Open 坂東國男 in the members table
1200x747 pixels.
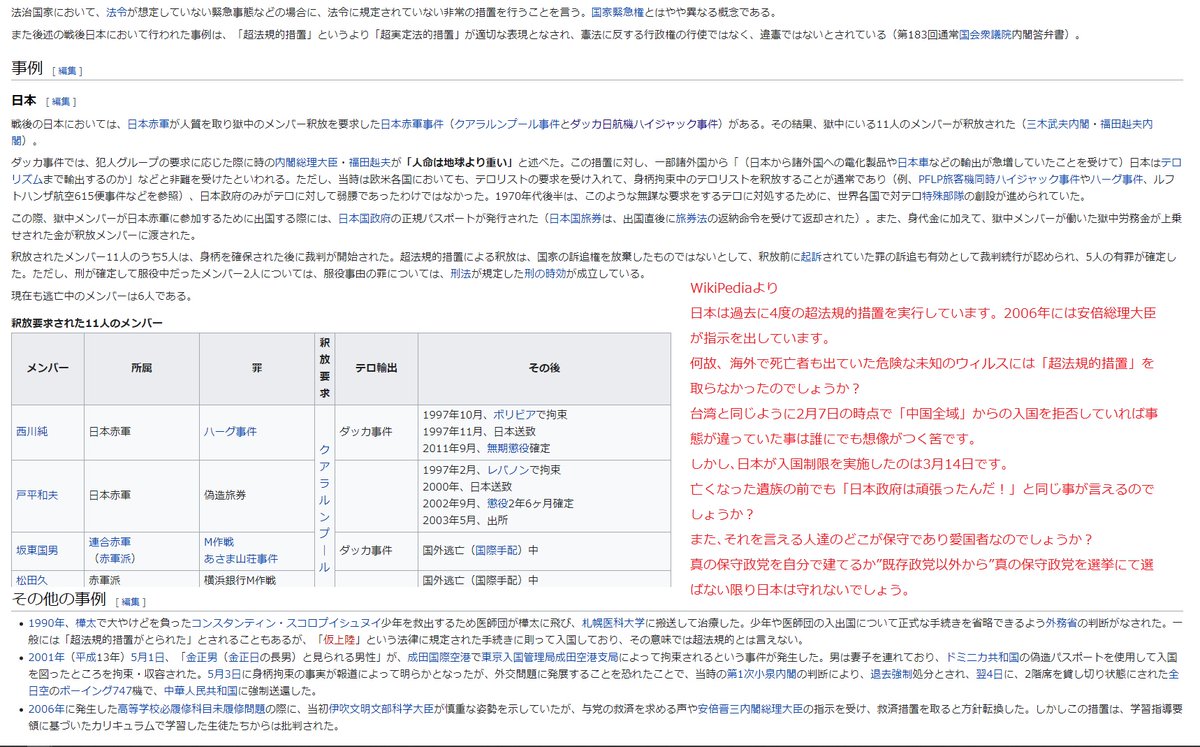pyautogui.click(x=37, y=550)
